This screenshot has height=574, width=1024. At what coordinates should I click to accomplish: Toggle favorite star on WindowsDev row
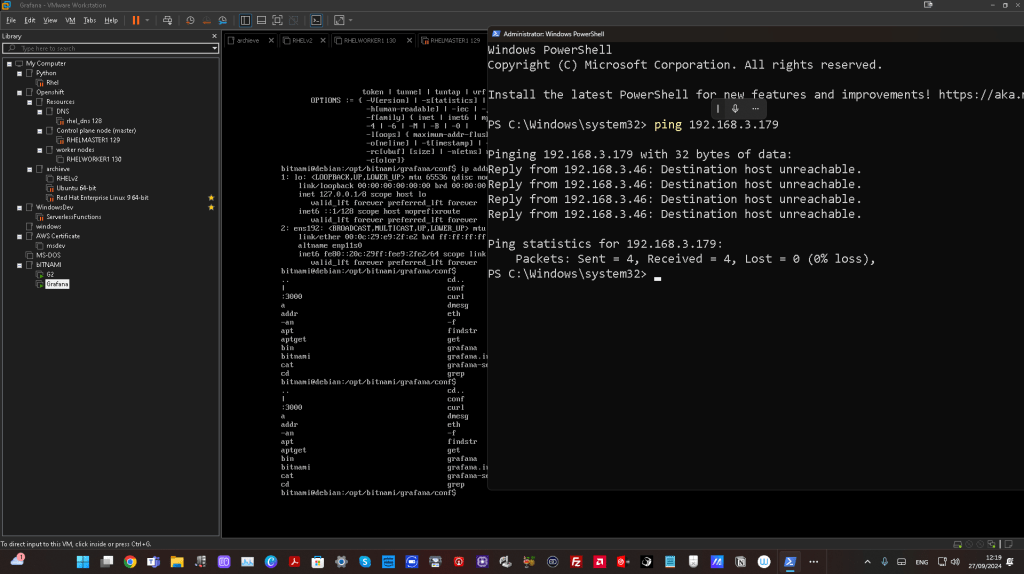pos(211,208)
